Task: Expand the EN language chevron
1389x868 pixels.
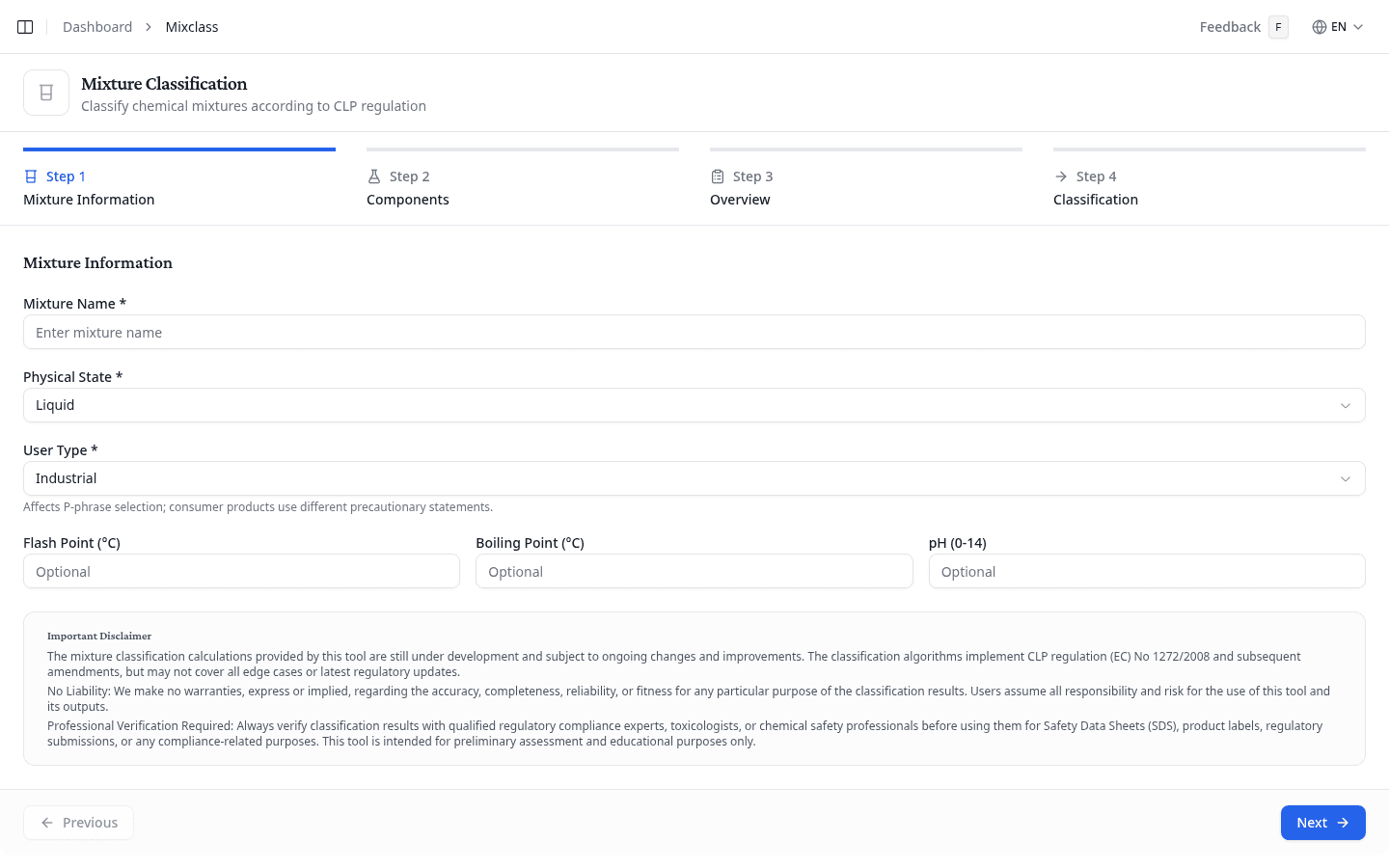Action: click(1358, 27)
